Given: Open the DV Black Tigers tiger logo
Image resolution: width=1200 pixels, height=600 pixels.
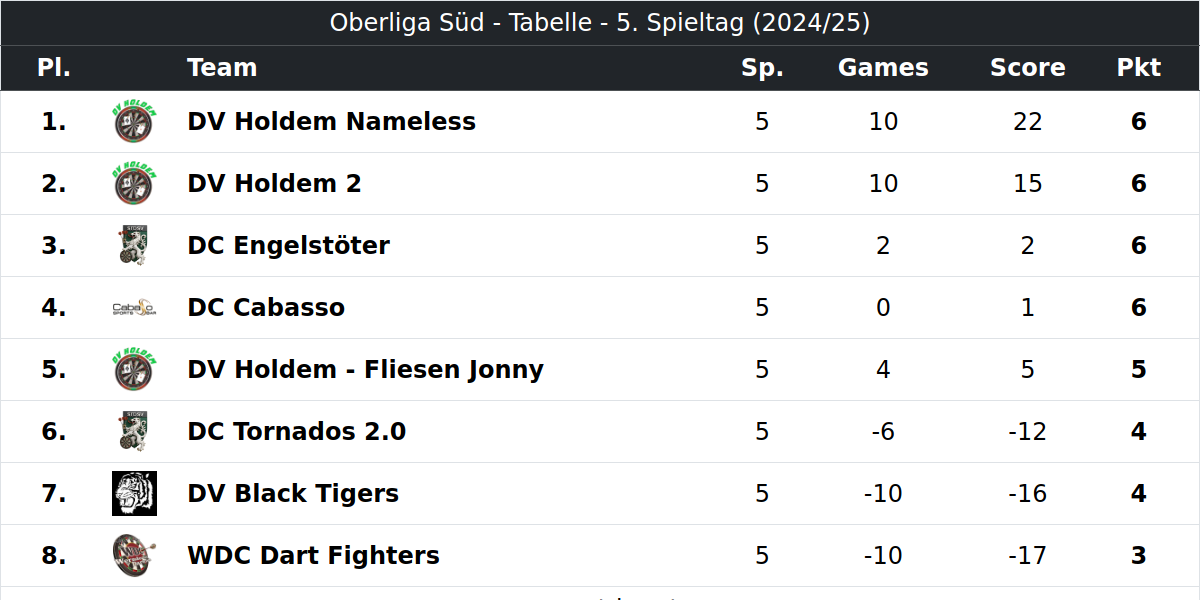Looking at the screenshot, I should (x=134, y=494).
